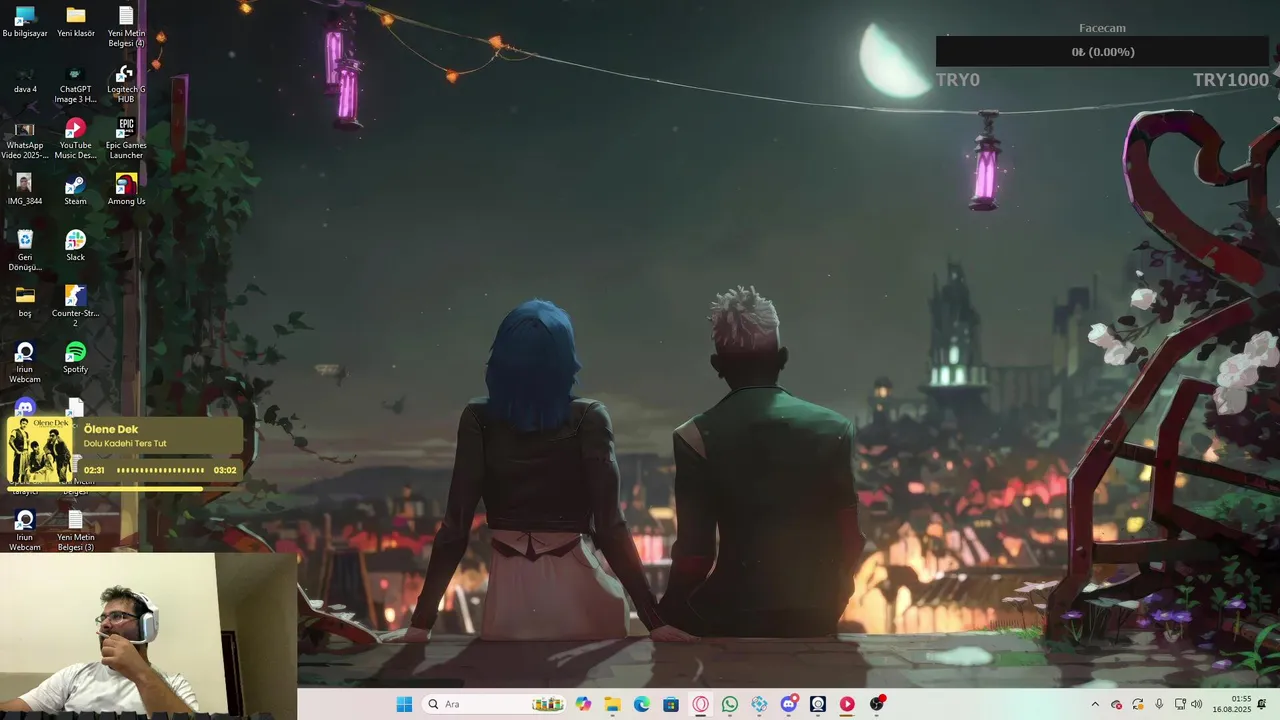
Task: Select the WhatsApp Video 2025 file
Action: [25, 140]
